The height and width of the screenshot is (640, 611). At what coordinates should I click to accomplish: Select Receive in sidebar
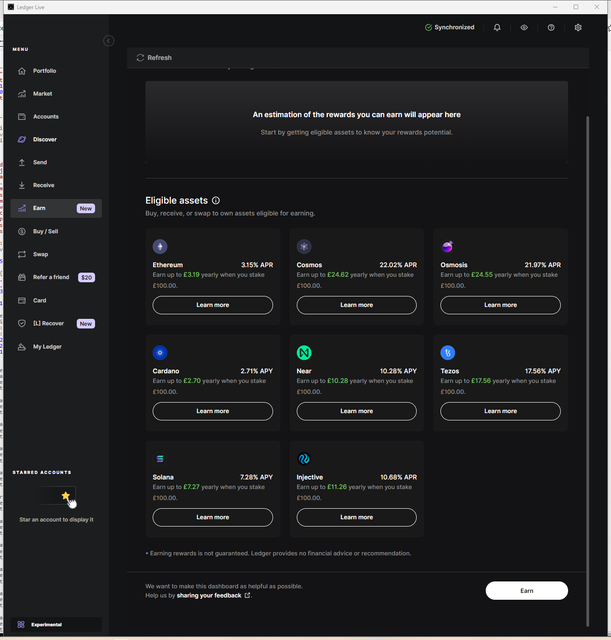(56, 185)
